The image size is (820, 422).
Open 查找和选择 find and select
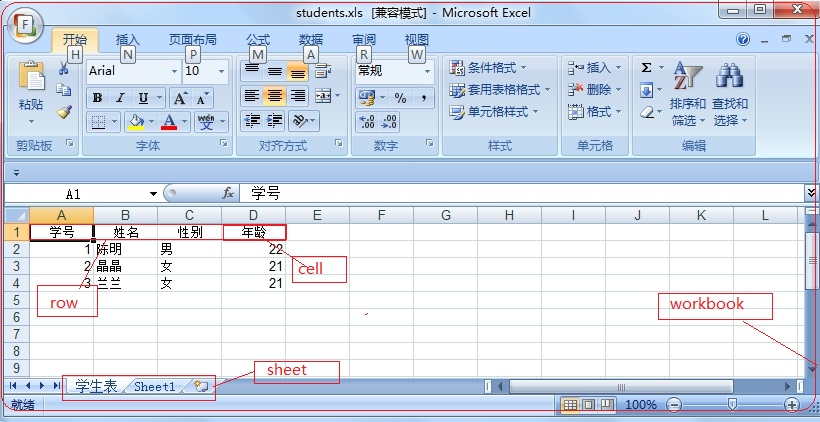[x=730, y=94]
